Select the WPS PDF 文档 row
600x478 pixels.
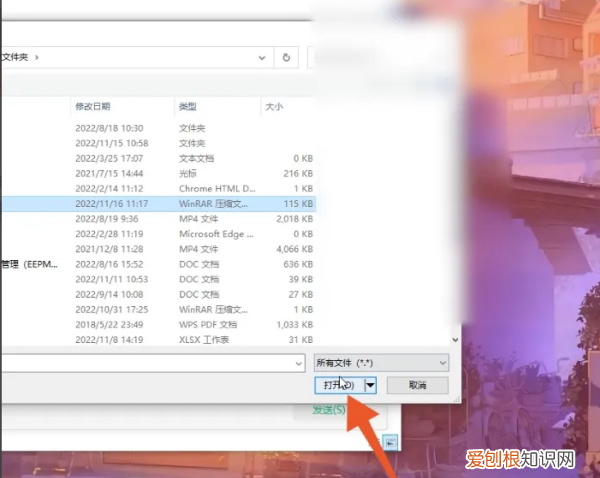[x=158, y=325]
